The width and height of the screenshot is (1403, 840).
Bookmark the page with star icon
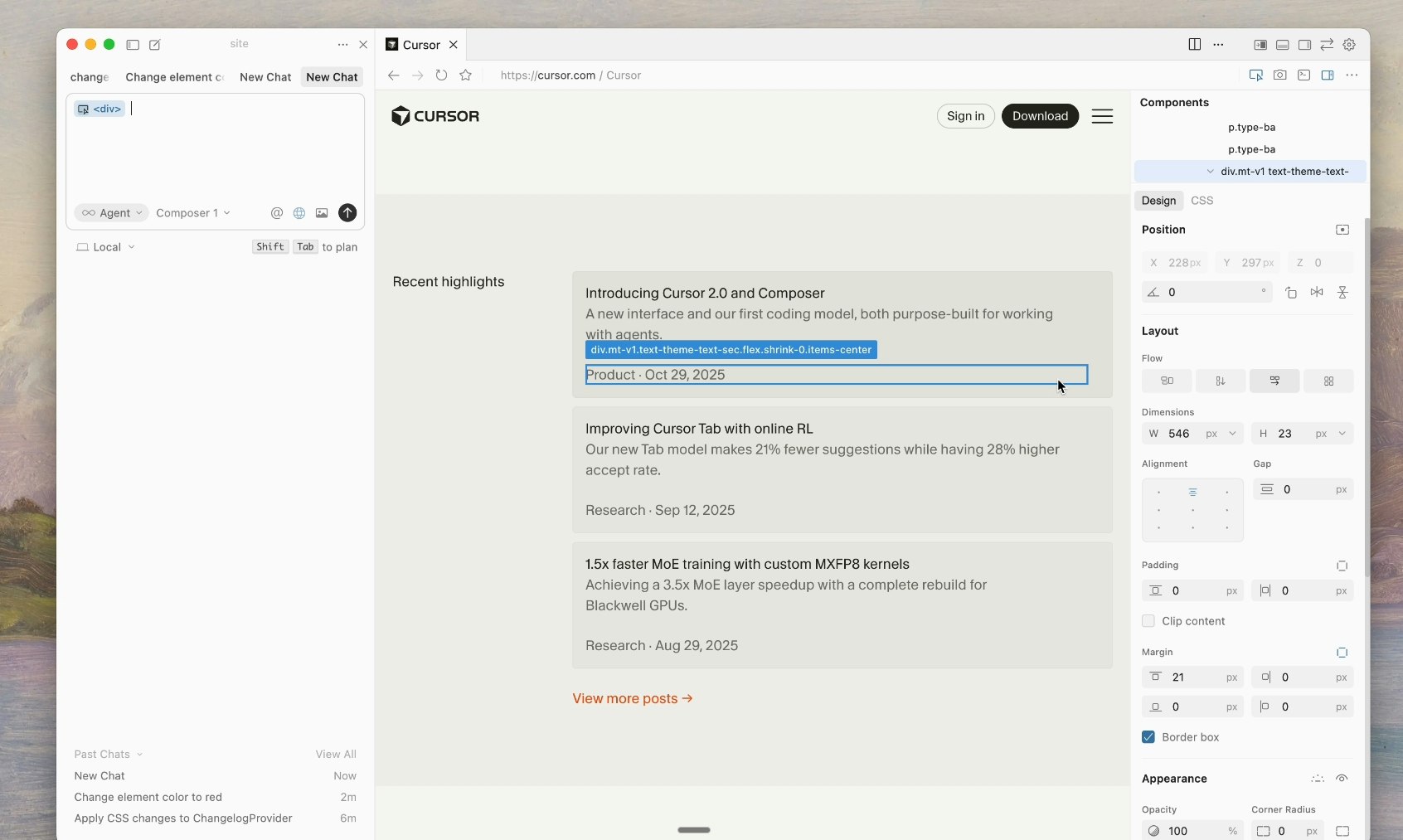[466, 75]
